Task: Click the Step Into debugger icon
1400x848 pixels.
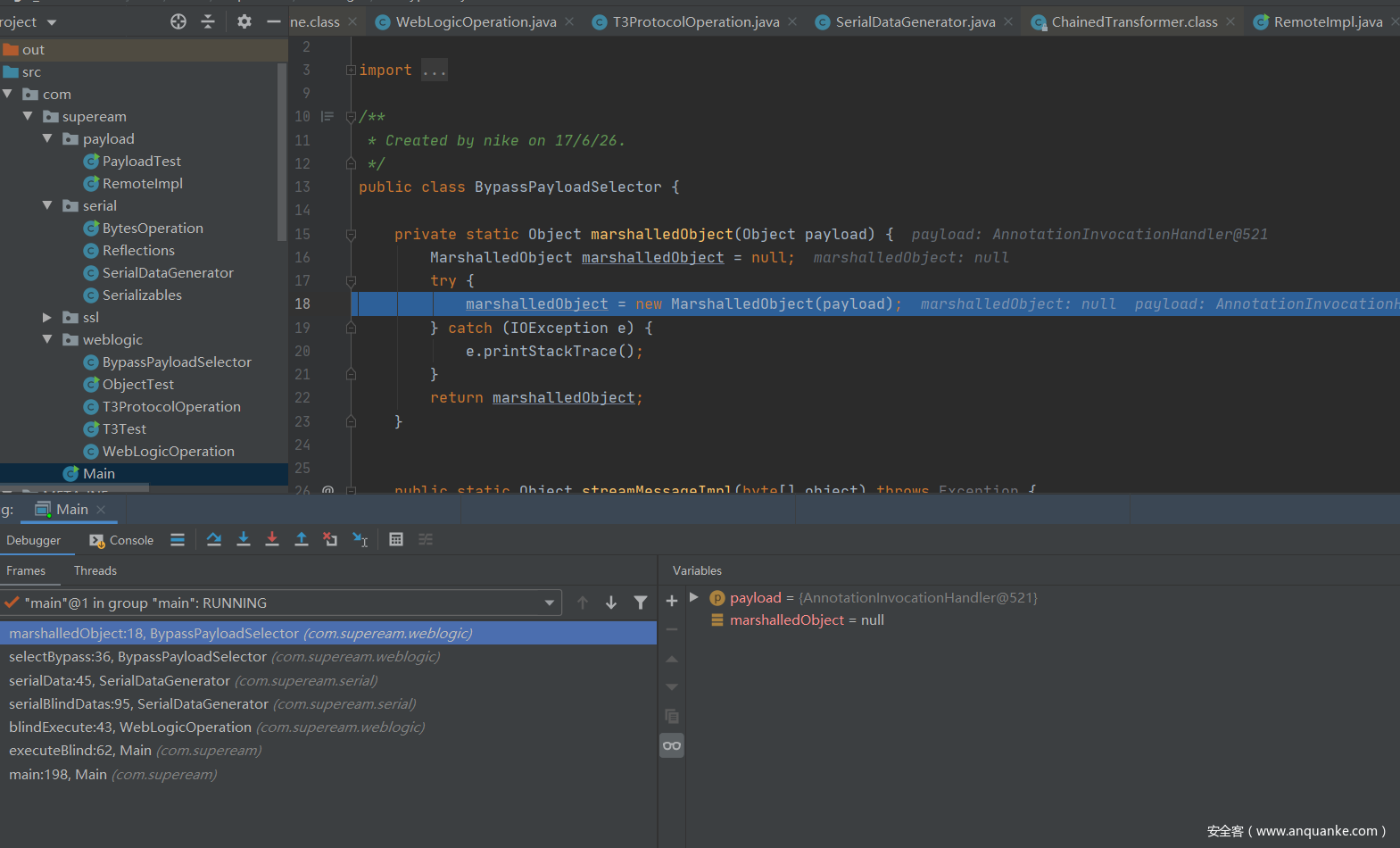Action: (x=243, y=539)
